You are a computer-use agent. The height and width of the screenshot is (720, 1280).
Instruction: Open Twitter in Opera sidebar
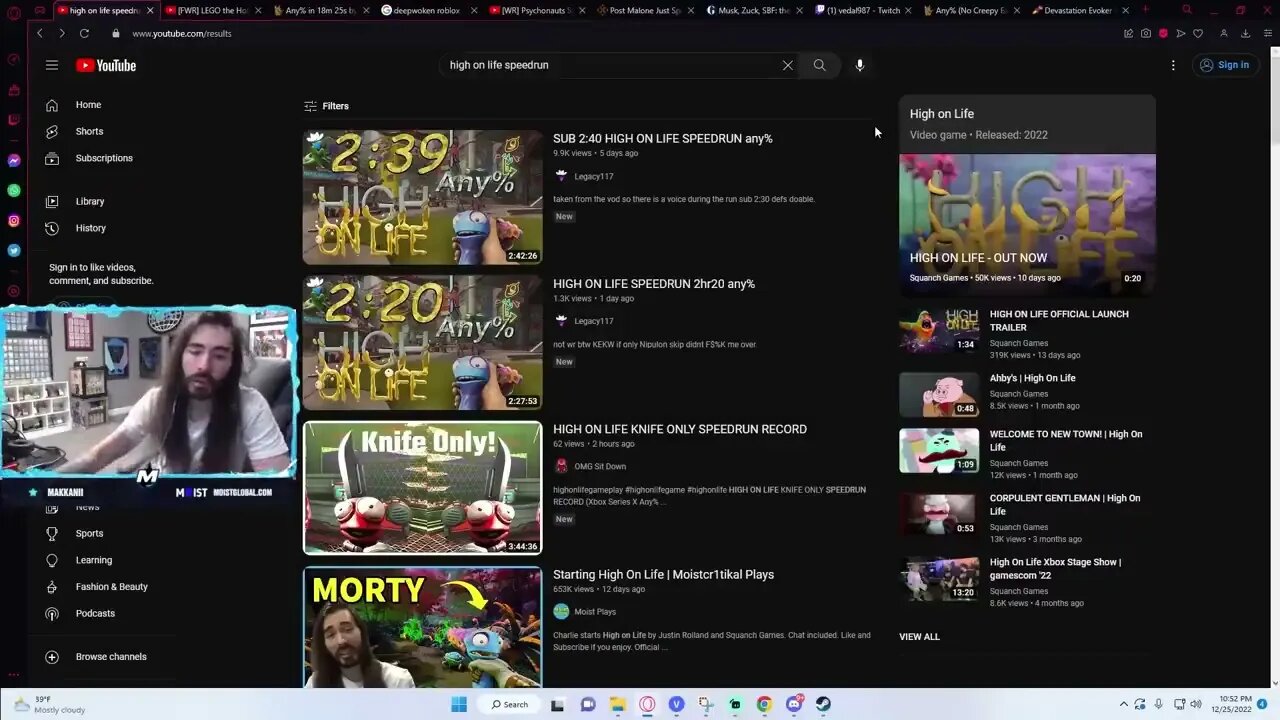14,251
